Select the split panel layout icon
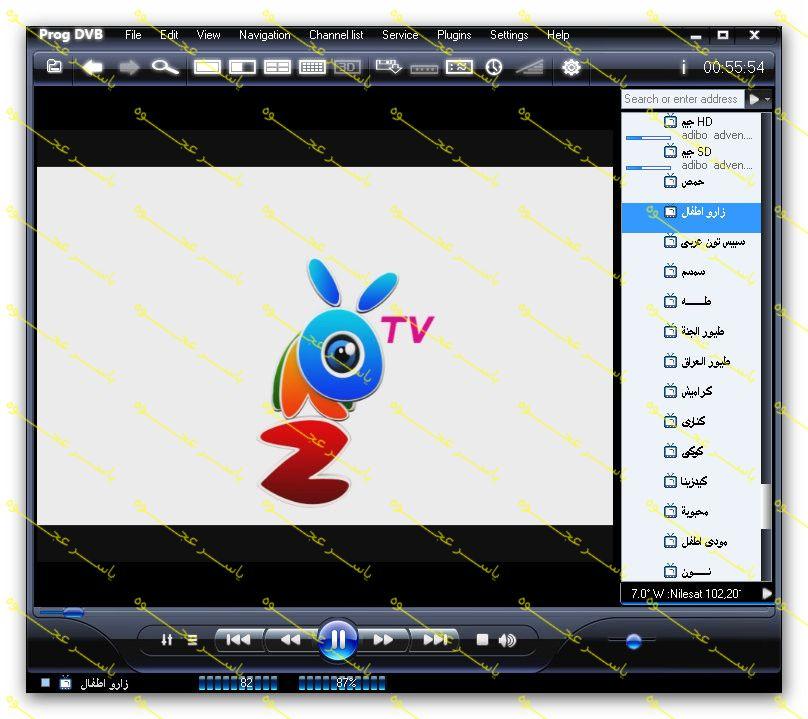Viewport: 808px width, 719px height. 242,67
